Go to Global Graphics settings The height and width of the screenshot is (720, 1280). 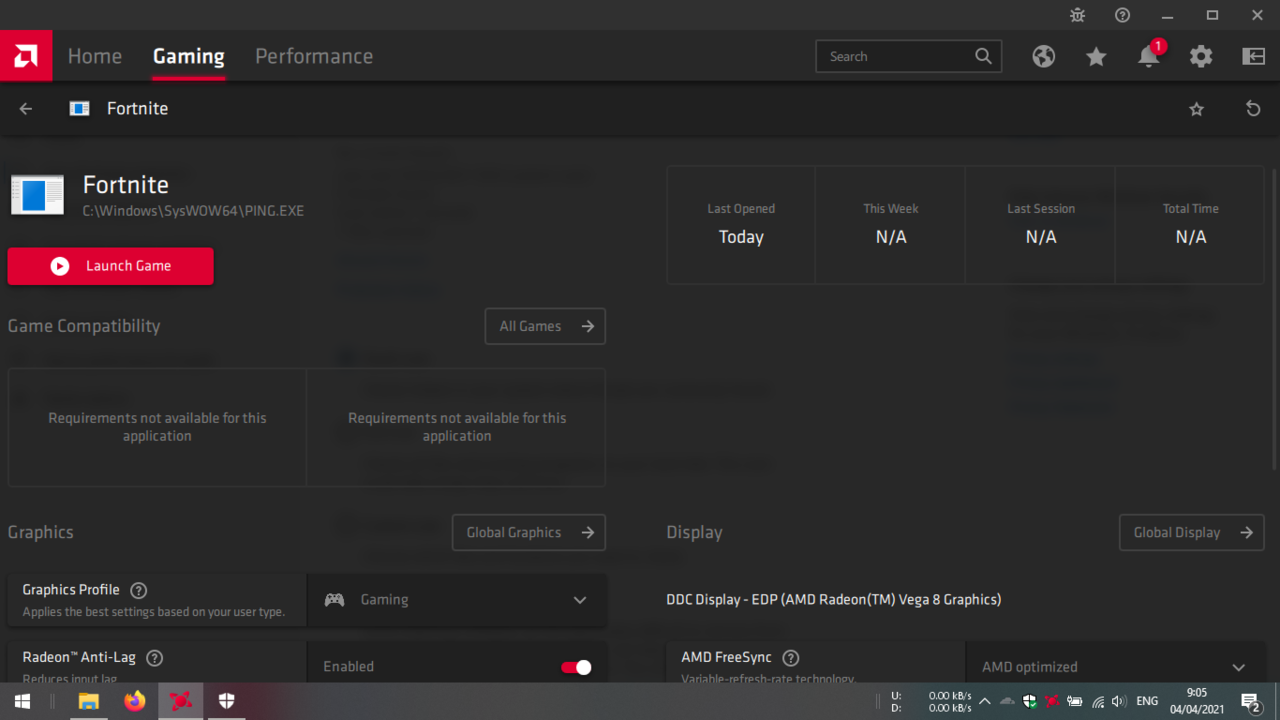tap(529, 533)
